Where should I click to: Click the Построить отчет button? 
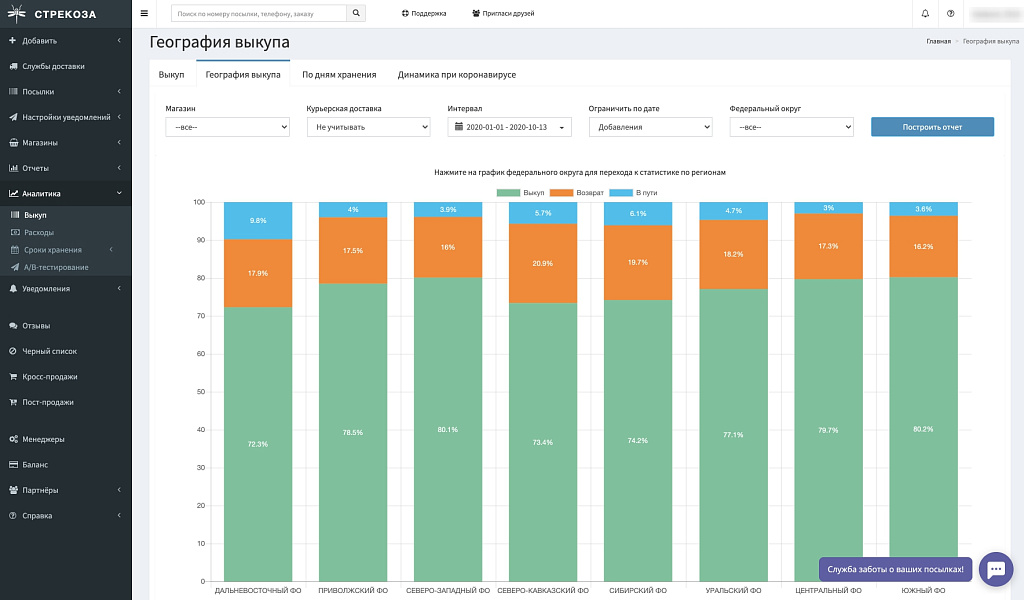932,127
